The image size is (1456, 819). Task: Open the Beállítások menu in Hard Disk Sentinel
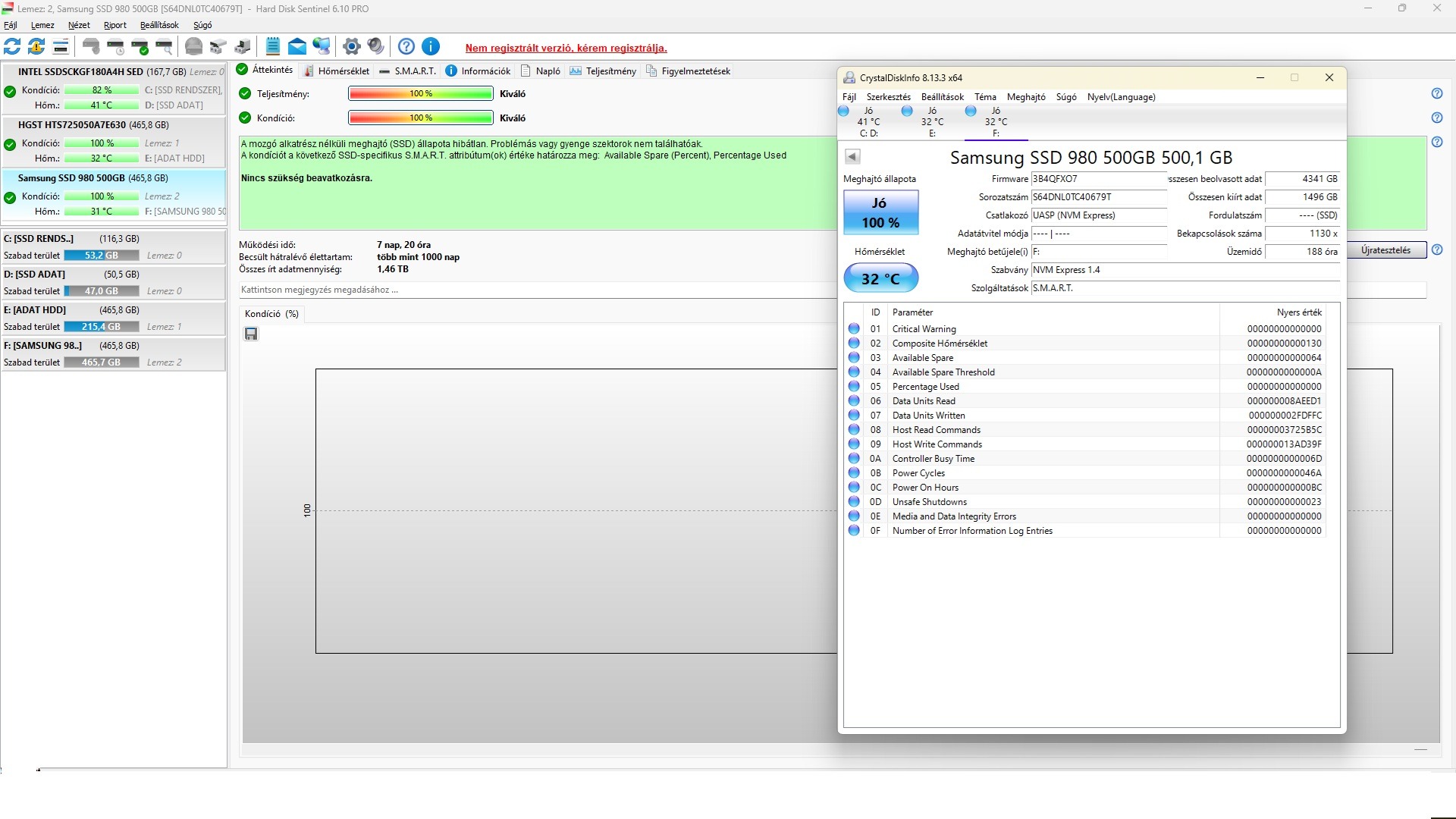click(x=159, y=25)
